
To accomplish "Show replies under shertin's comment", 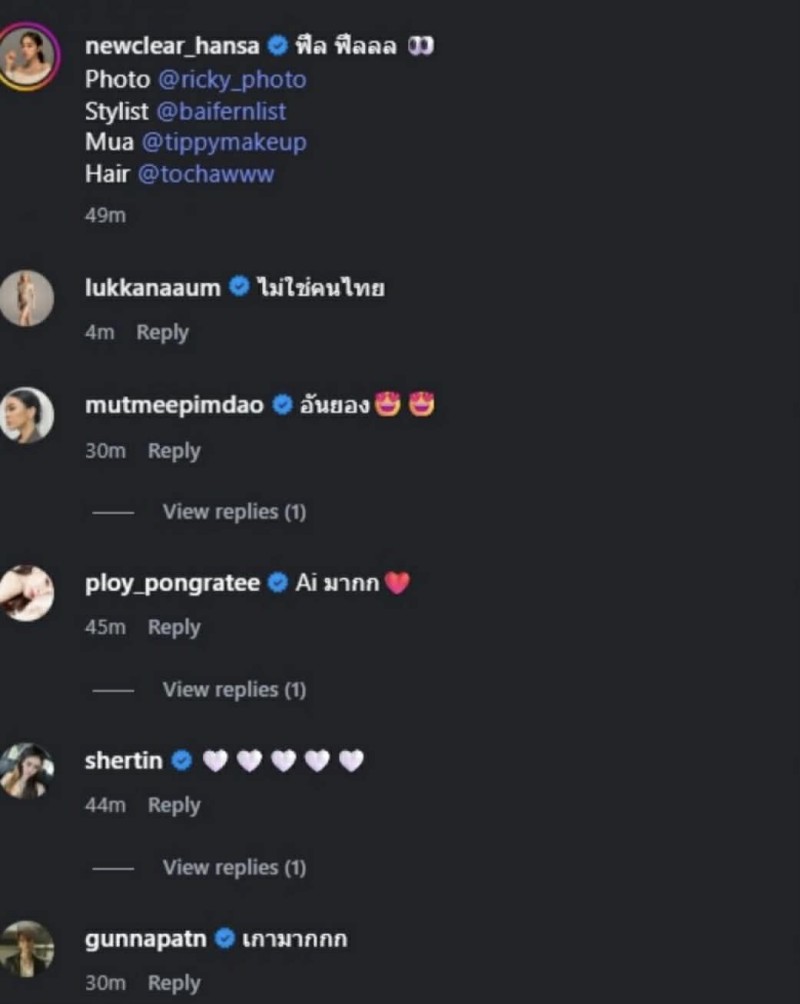I will click(233, 867).
